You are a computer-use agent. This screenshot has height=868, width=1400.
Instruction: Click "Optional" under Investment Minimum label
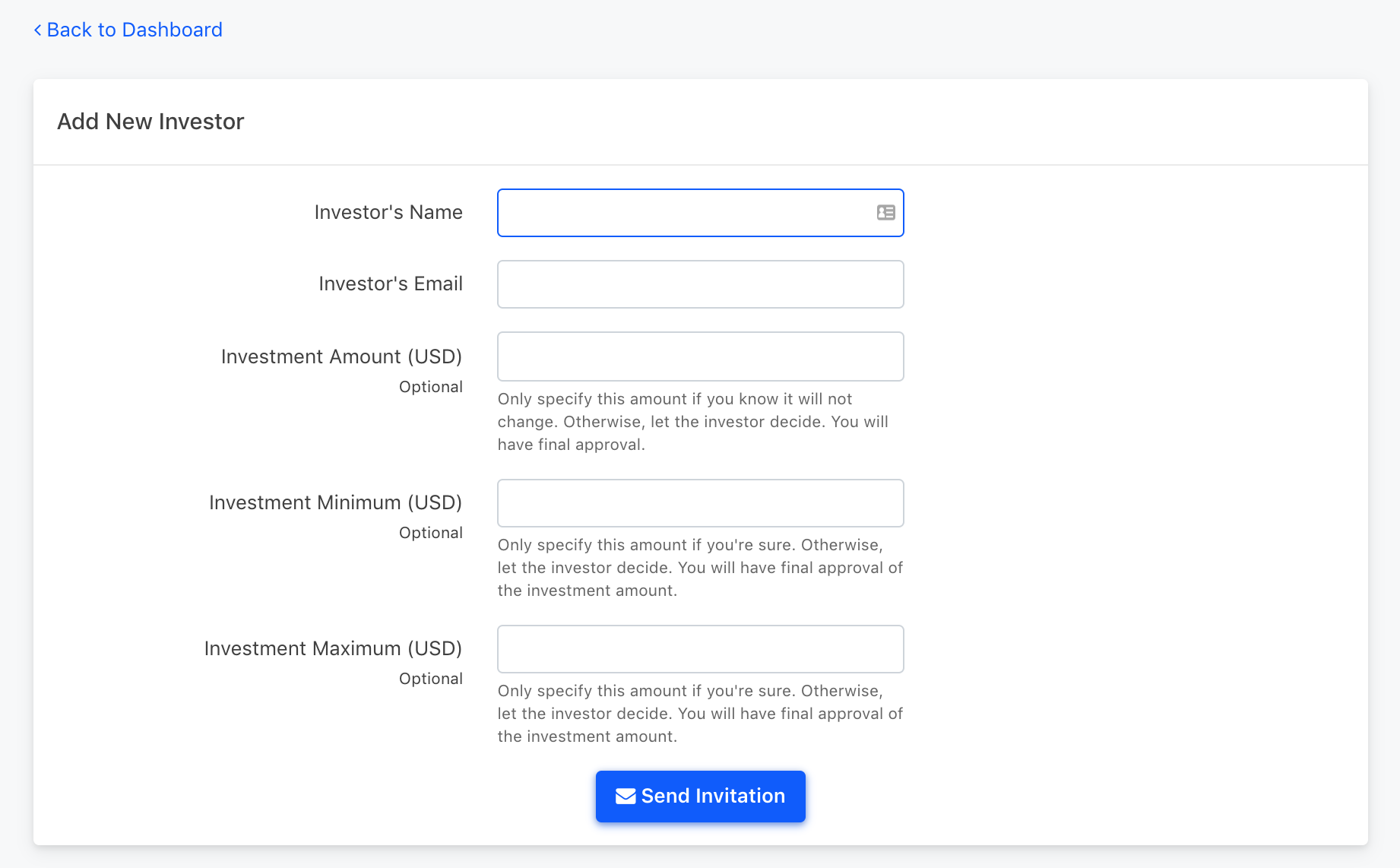(431, 533)
